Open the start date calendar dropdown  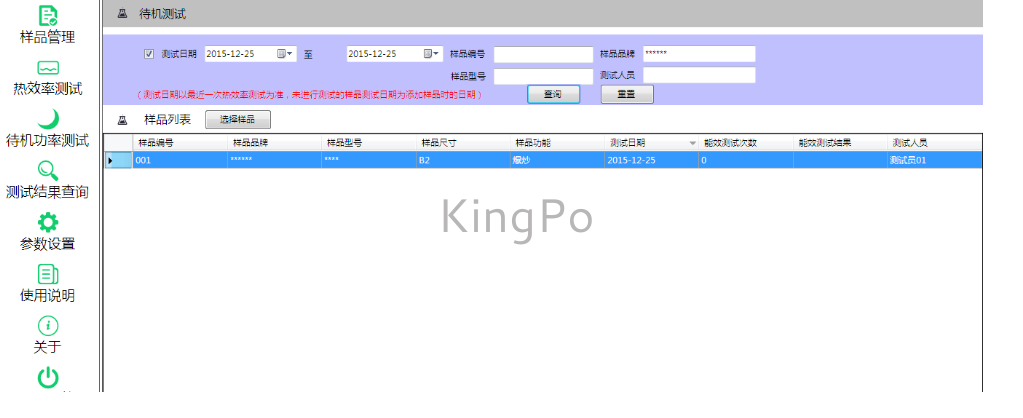point(285,54)
